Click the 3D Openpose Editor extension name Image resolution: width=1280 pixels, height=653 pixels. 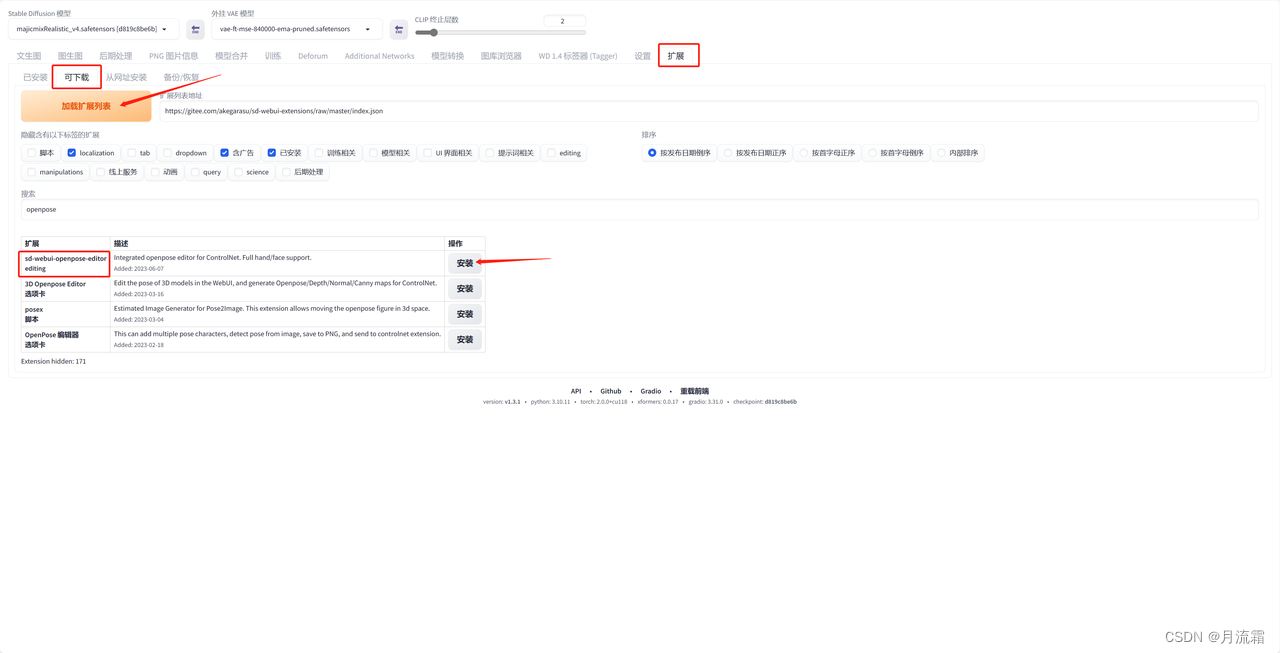coord(55,284)
